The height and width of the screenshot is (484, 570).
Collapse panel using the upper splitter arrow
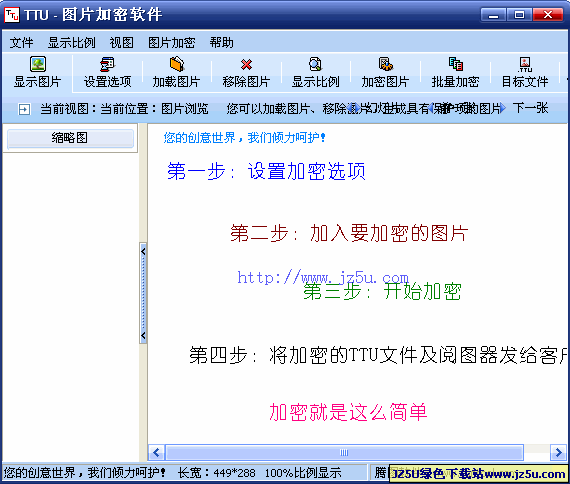tap(143, 251)
